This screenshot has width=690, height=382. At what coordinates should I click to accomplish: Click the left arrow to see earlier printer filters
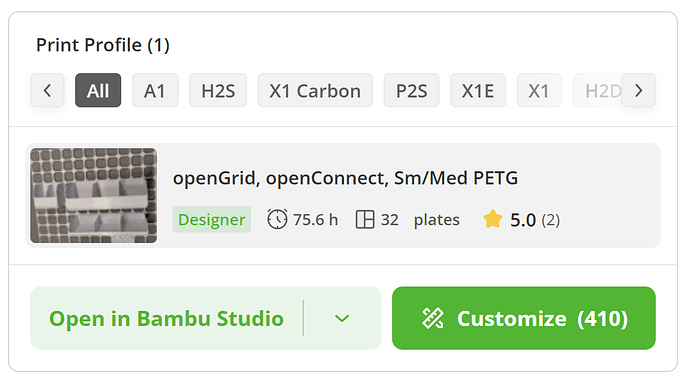(x=48, y=90)
